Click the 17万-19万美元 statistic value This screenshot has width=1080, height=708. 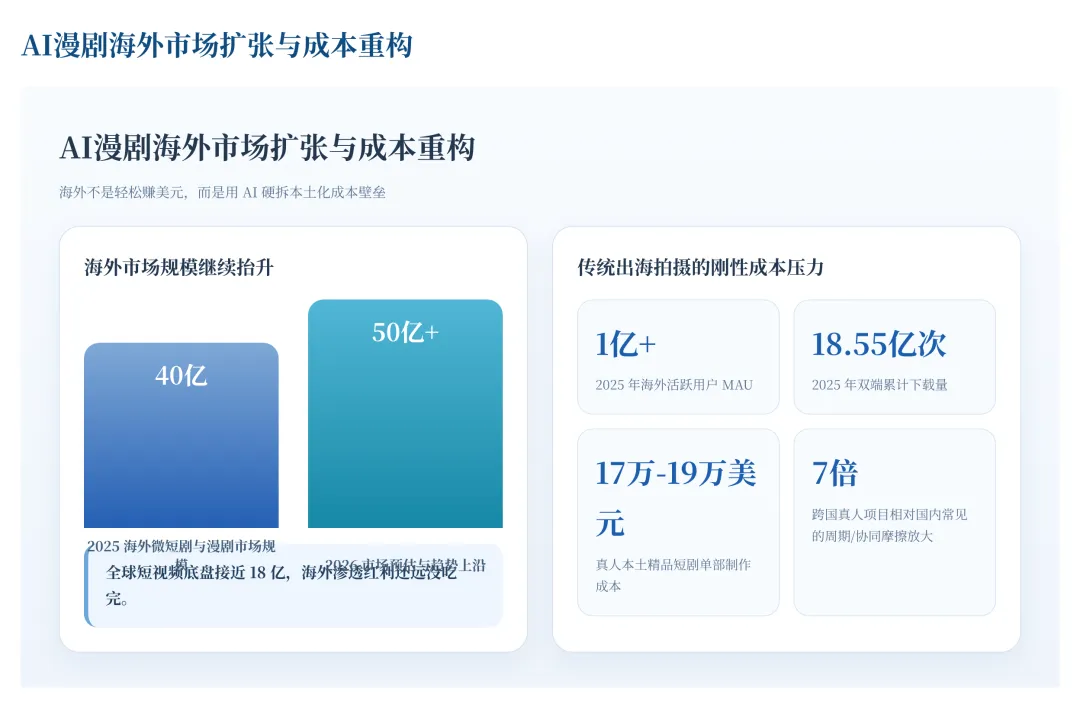(676, 498)
